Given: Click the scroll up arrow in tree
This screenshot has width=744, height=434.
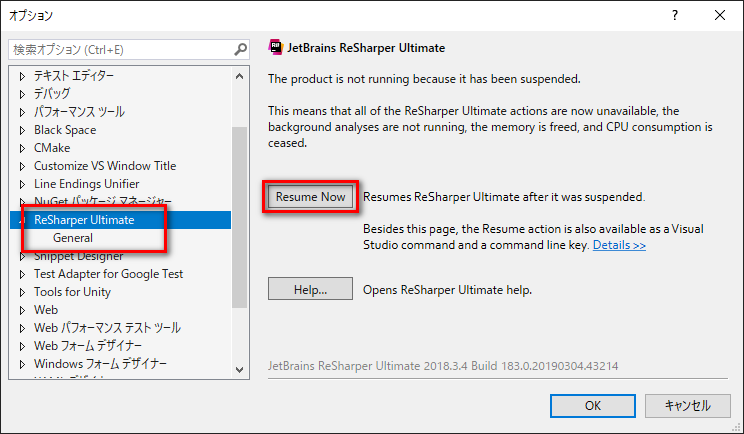Looking at the screenshot, I should point(240,76).
